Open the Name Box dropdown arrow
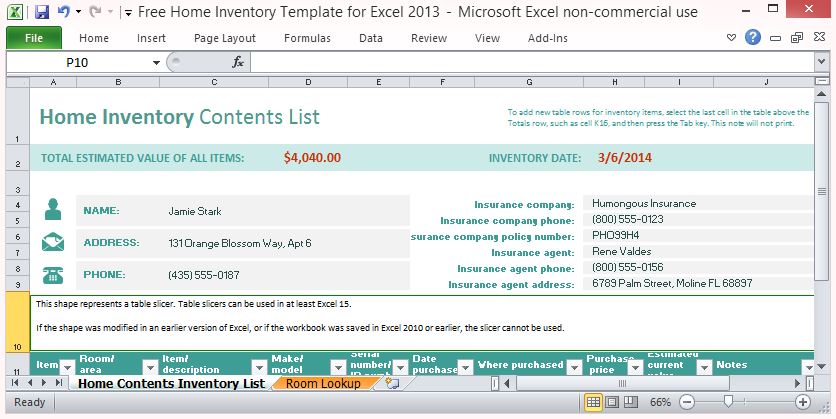The height and width of the screenshot is (419, 836). 156,62
